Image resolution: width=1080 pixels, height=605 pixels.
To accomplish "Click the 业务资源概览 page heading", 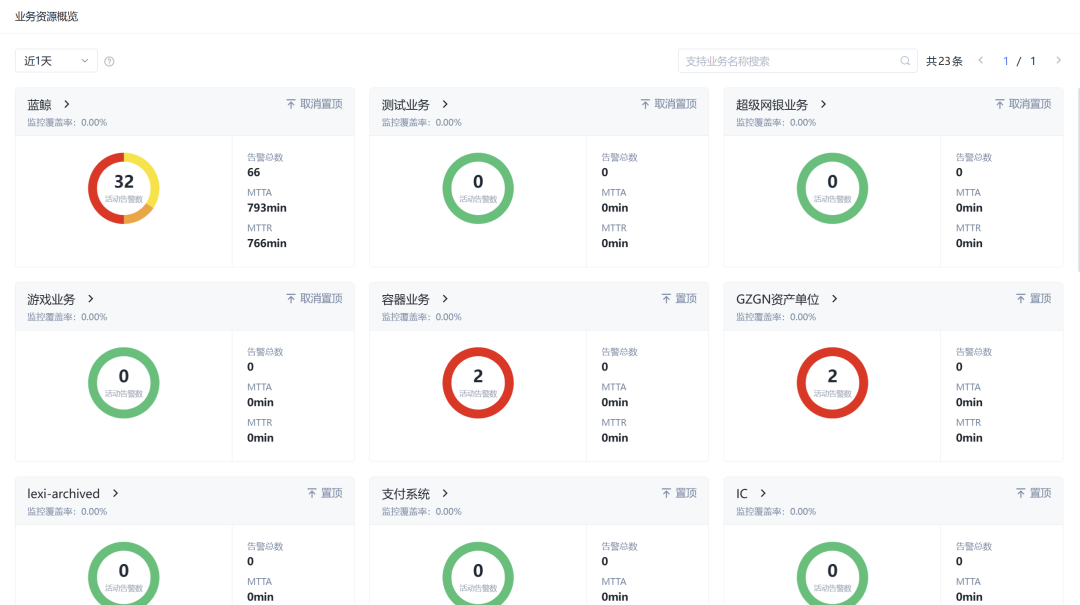I will 47,17.
